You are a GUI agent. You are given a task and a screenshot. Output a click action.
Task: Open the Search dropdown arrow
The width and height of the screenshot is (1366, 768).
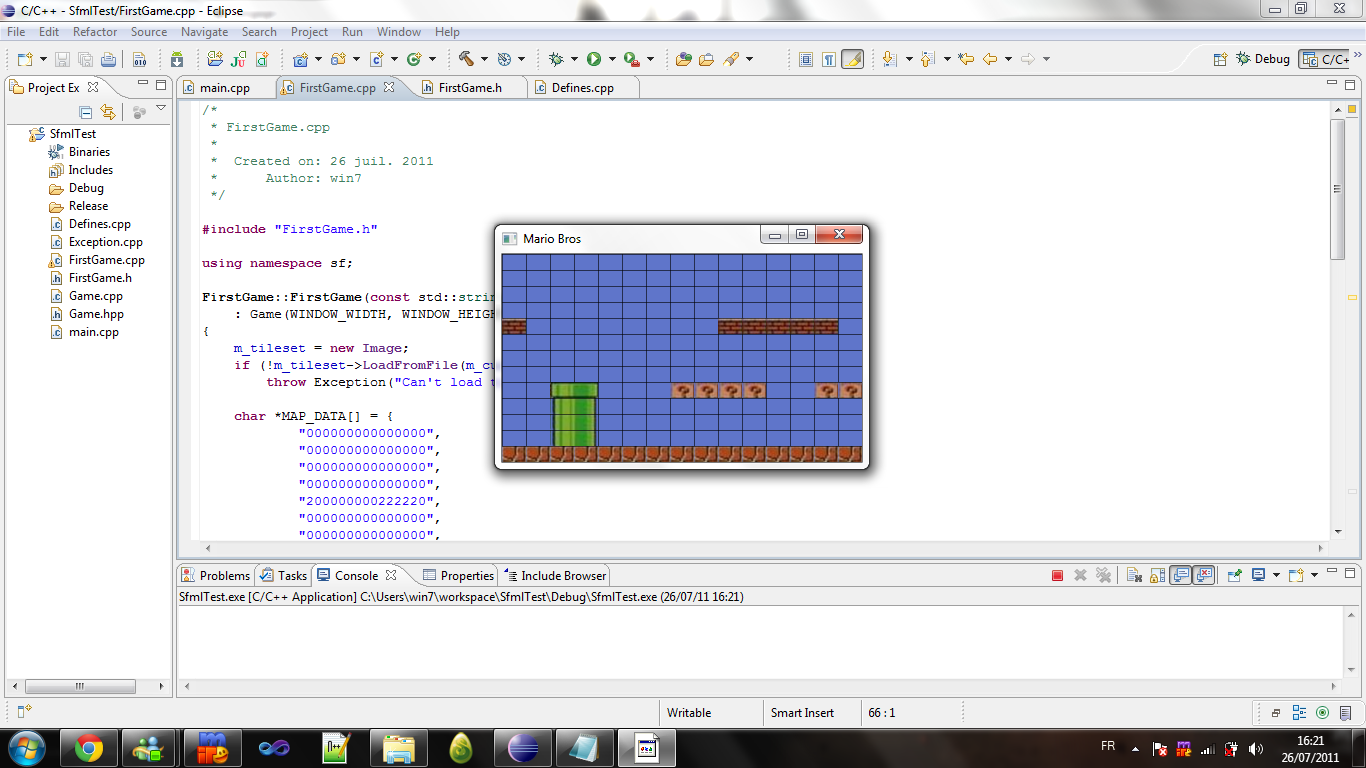[749, 59]
